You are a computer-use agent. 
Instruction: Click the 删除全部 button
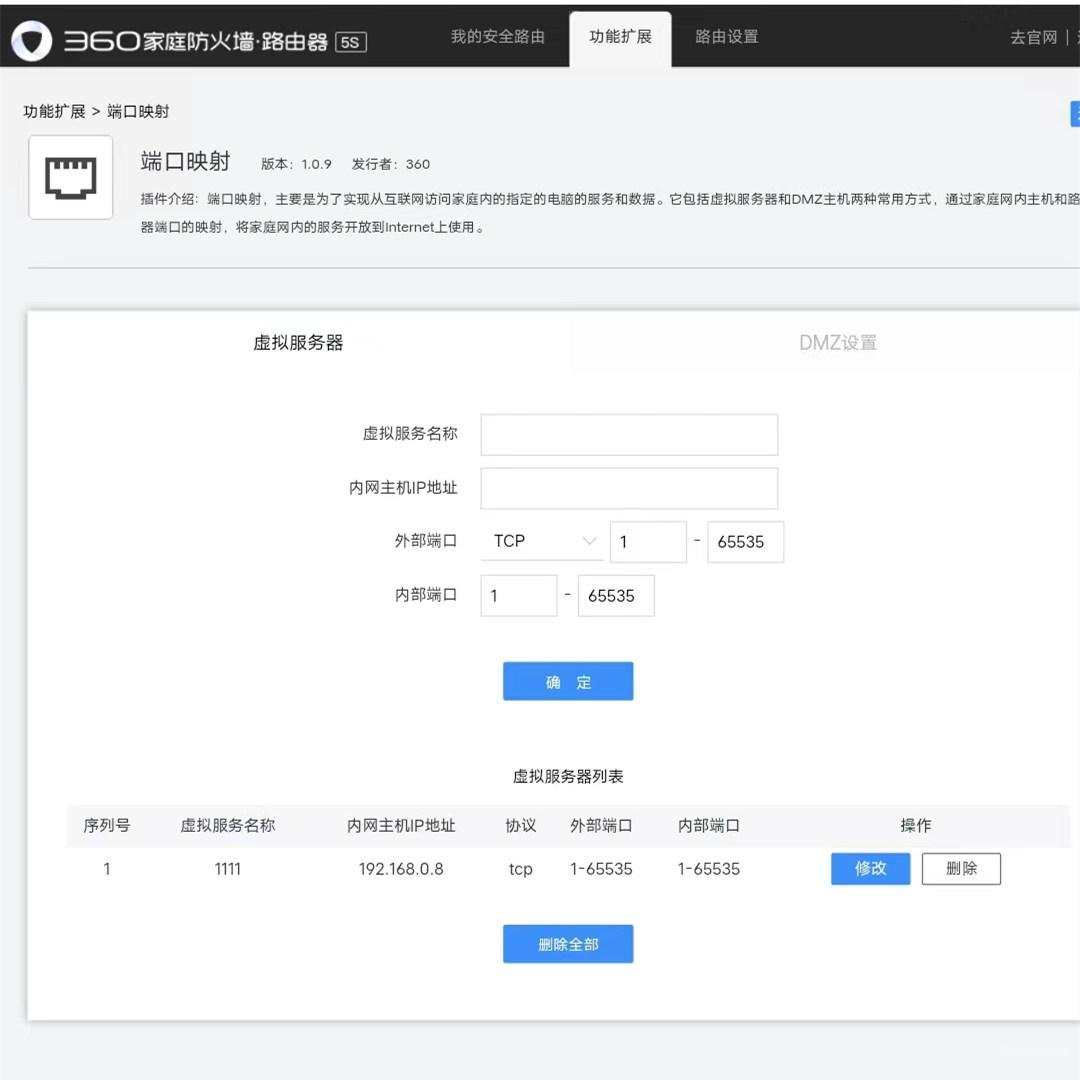pyautogui.click(x=568, y=944)
